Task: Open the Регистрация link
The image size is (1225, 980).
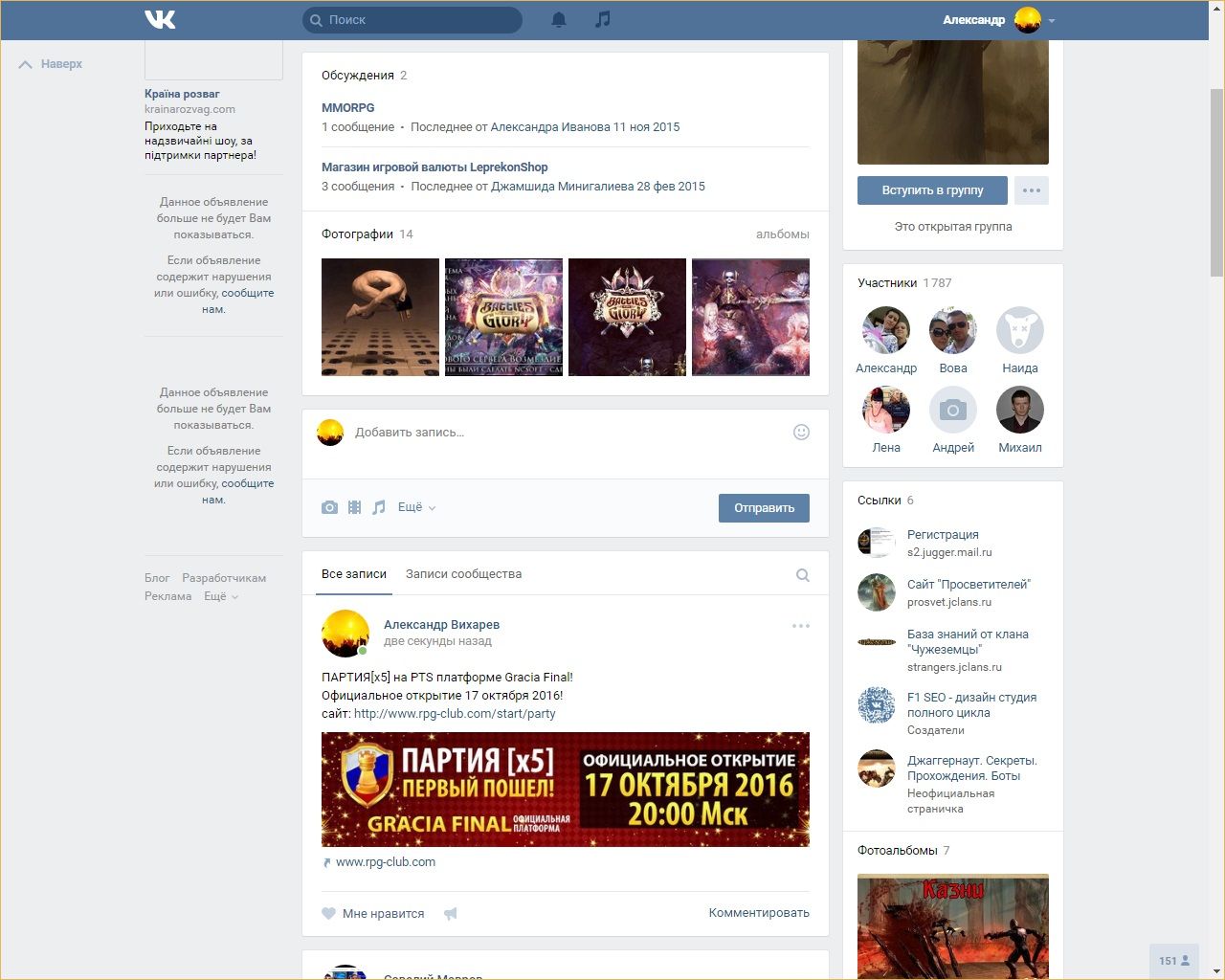Action: 943,535
